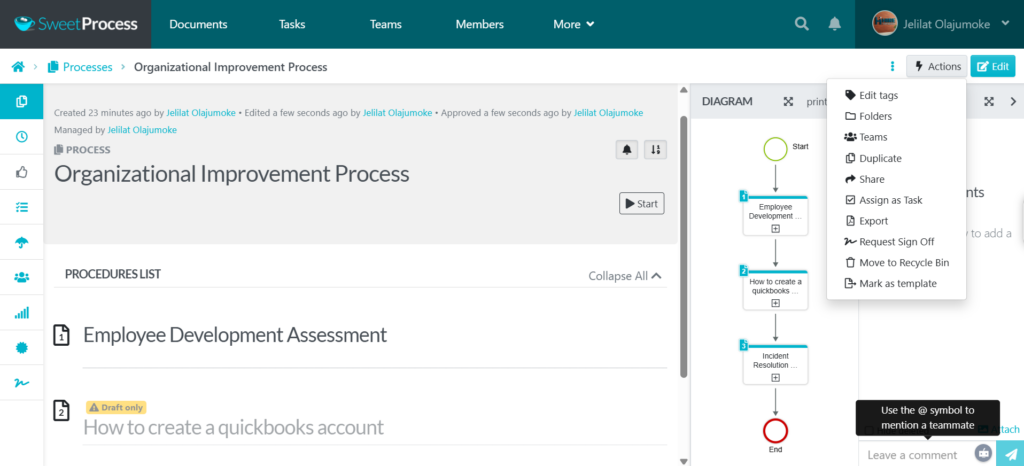Viewport: 1024px width, 466px height.
Task: Open Jelilat Olajumoke user account dropdown
Action: tap(940, 24)
